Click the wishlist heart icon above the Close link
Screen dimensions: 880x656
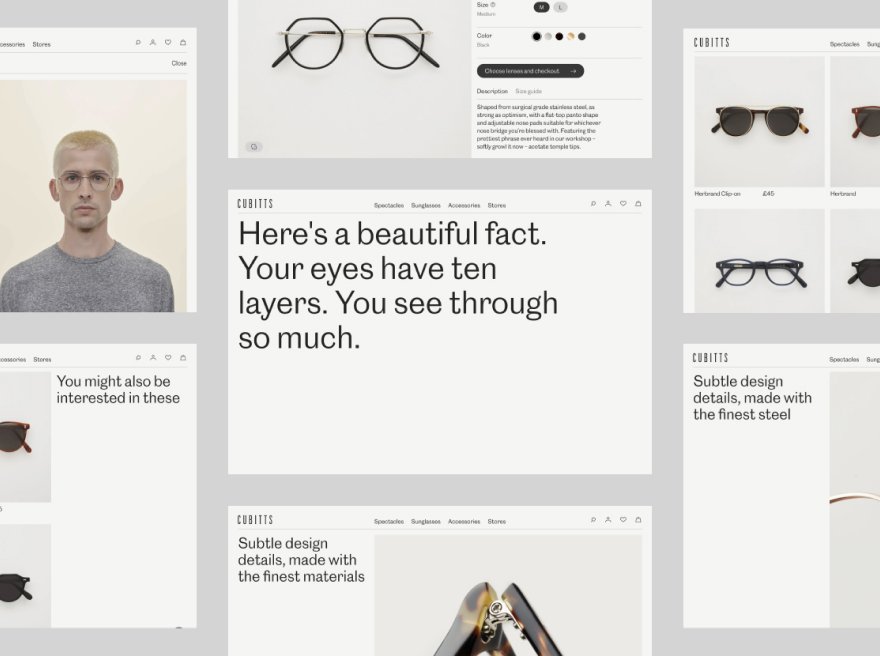168,43
